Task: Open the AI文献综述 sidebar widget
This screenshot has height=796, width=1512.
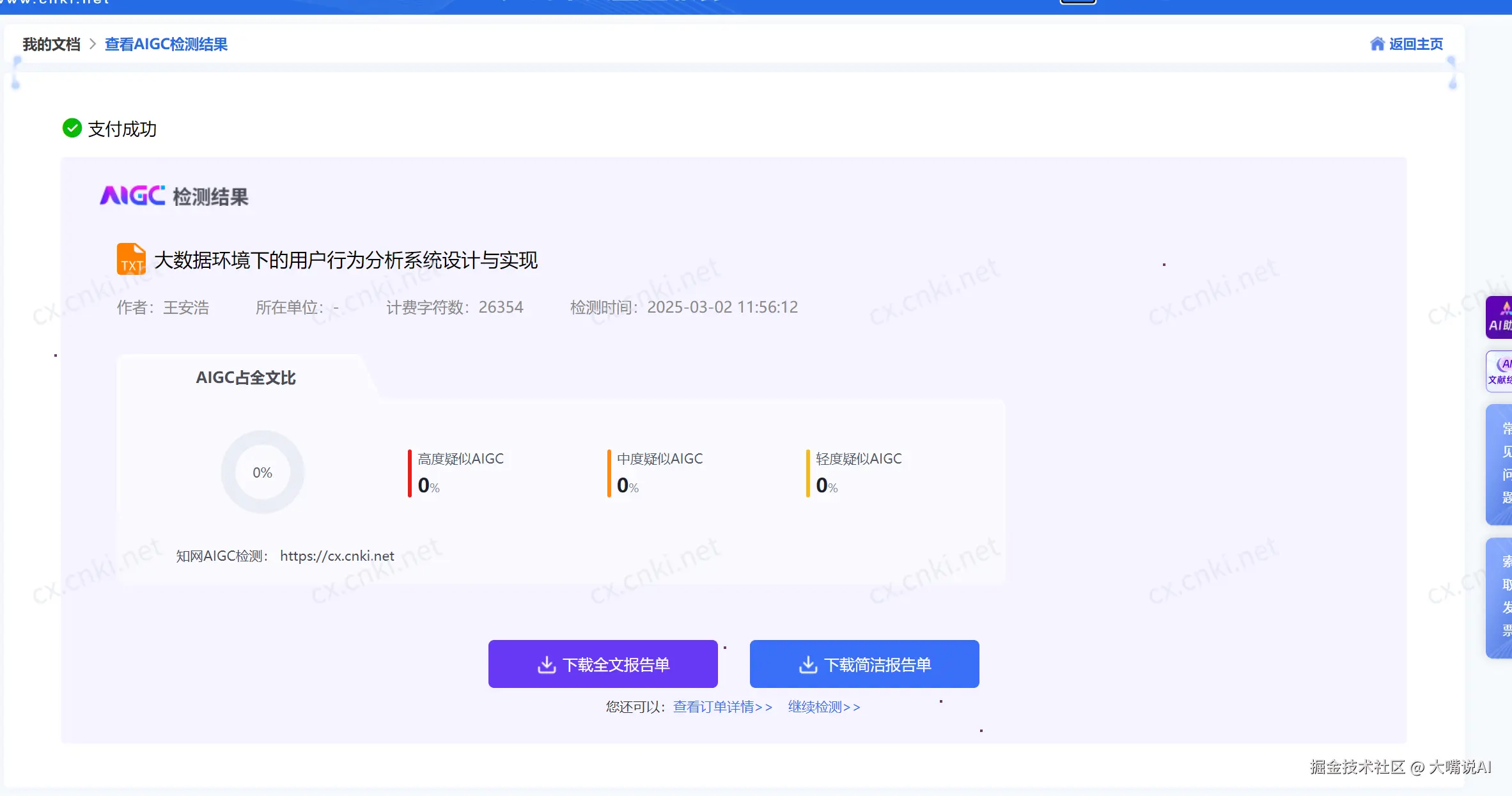Action: [x=1500, y=371]
